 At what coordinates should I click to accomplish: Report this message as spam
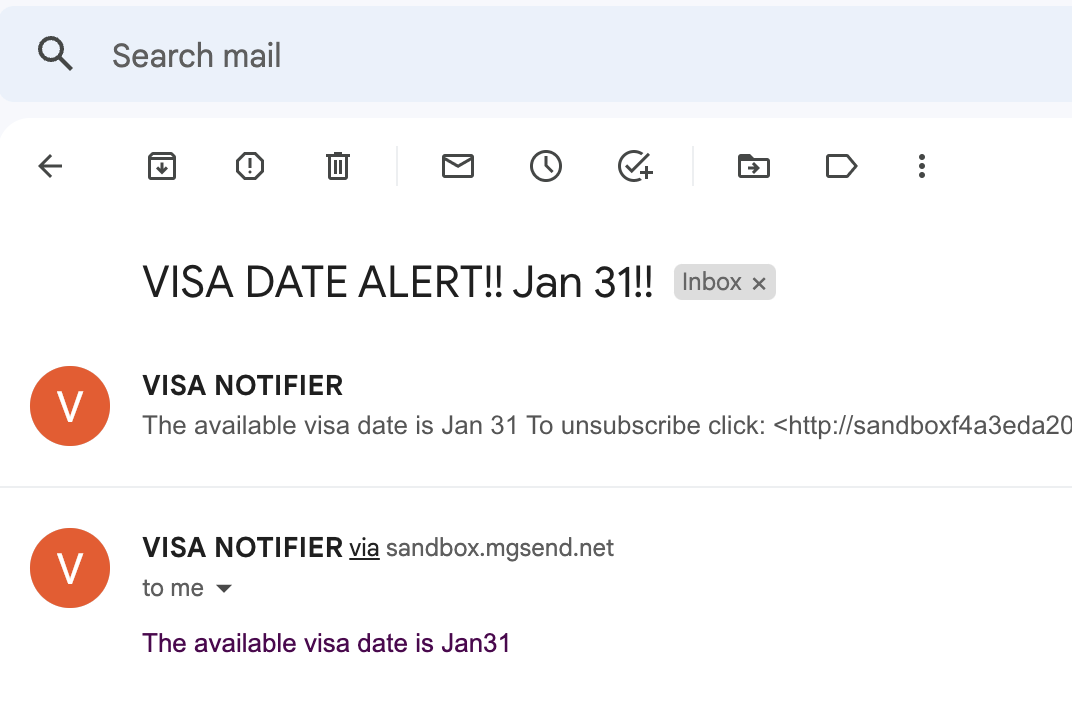coord(249,166)
